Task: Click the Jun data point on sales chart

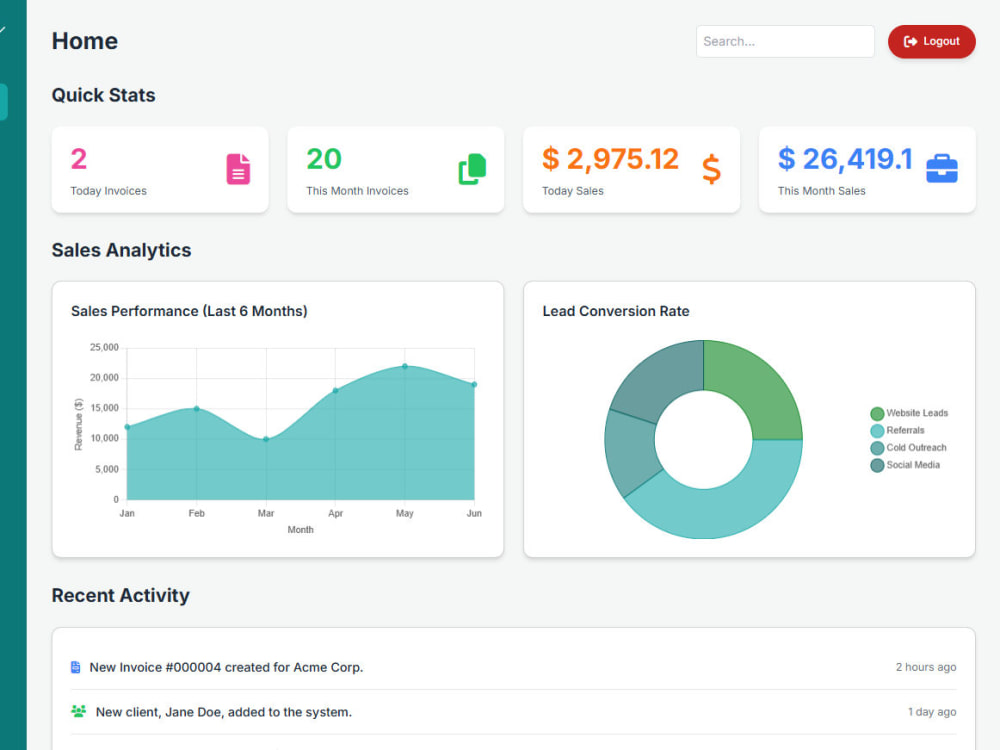Action: click(474, 384)
